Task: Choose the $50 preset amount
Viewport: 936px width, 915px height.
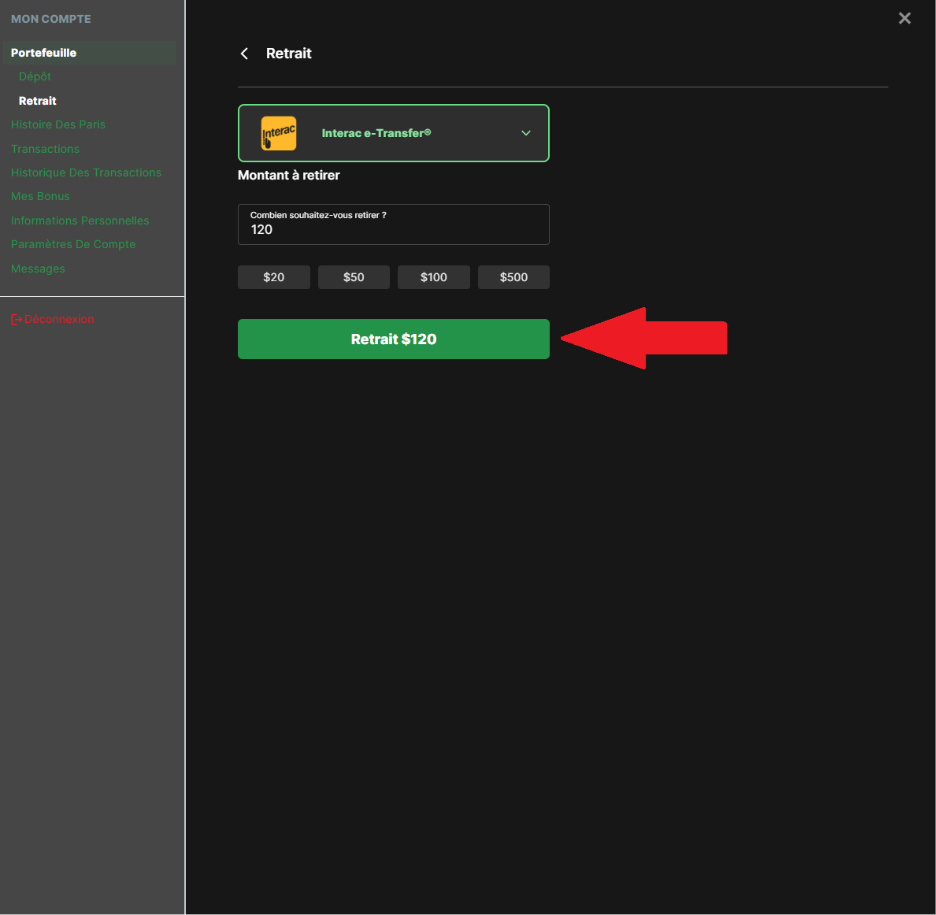Action: point(353,277)
